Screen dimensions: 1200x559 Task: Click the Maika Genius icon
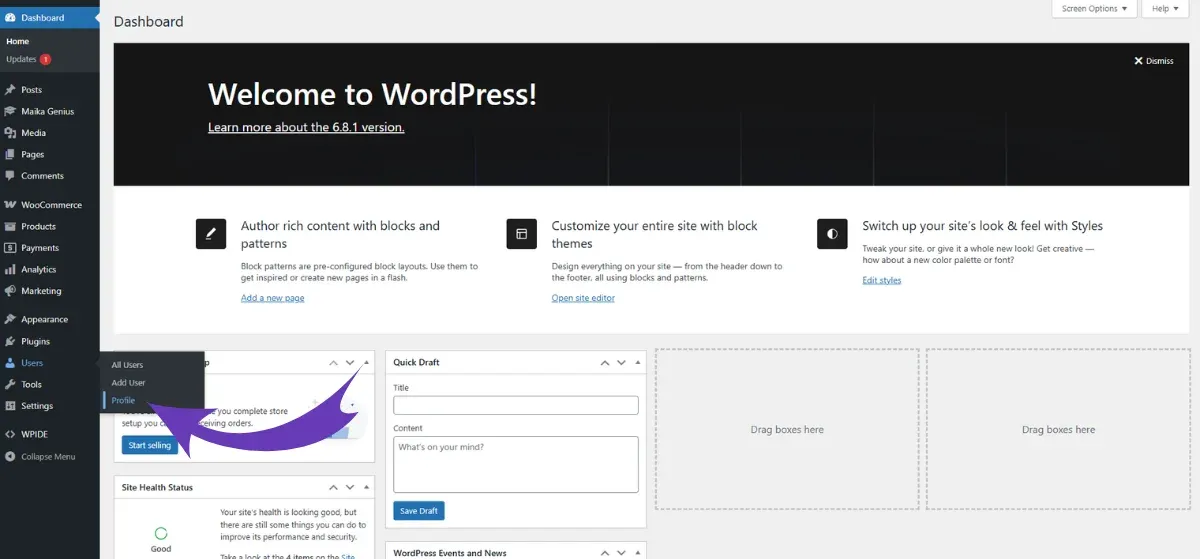(10, 111)
